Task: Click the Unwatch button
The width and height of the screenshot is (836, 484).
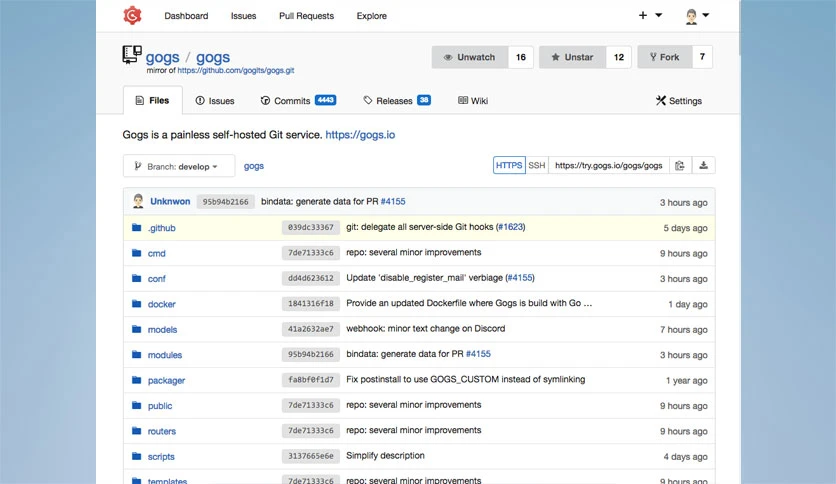Action: coord(470,57)
